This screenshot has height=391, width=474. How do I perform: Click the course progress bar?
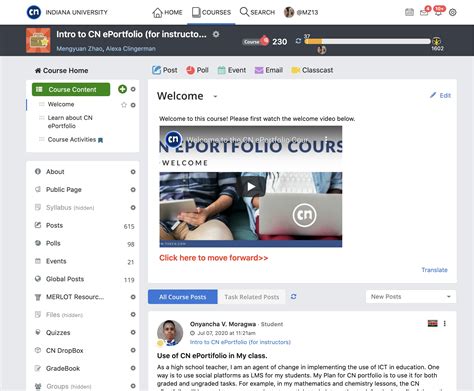point(368,42)
